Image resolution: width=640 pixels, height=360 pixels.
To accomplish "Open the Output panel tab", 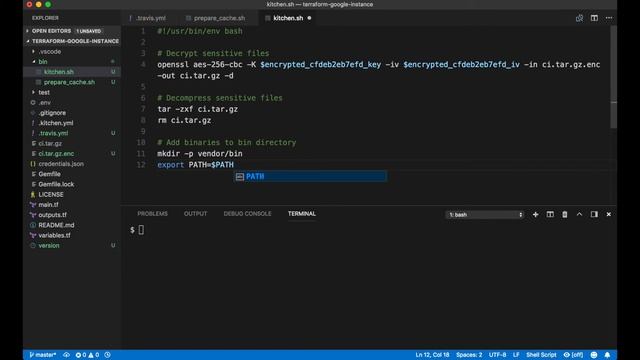I will coord(195,213).
